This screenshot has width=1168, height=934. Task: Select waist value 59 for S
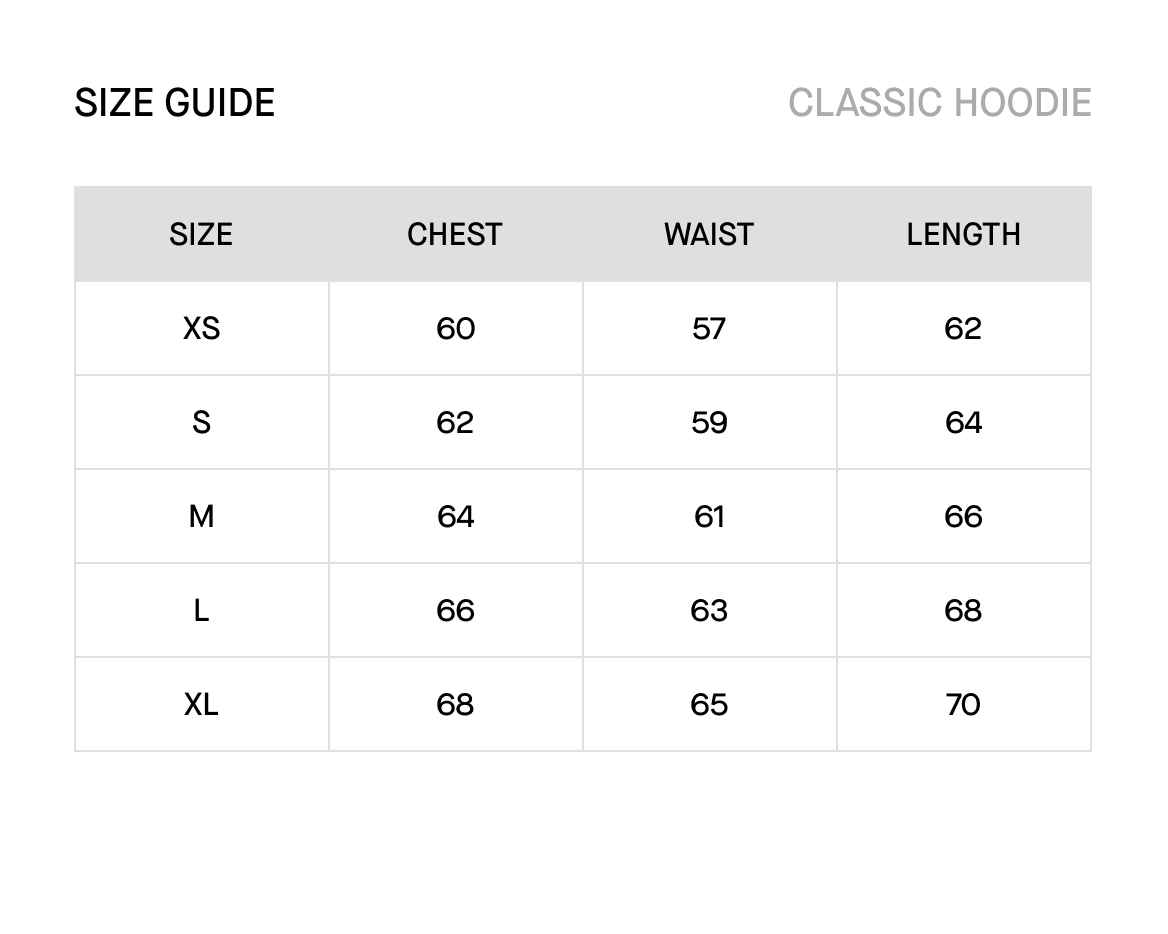tap(709, 422)
